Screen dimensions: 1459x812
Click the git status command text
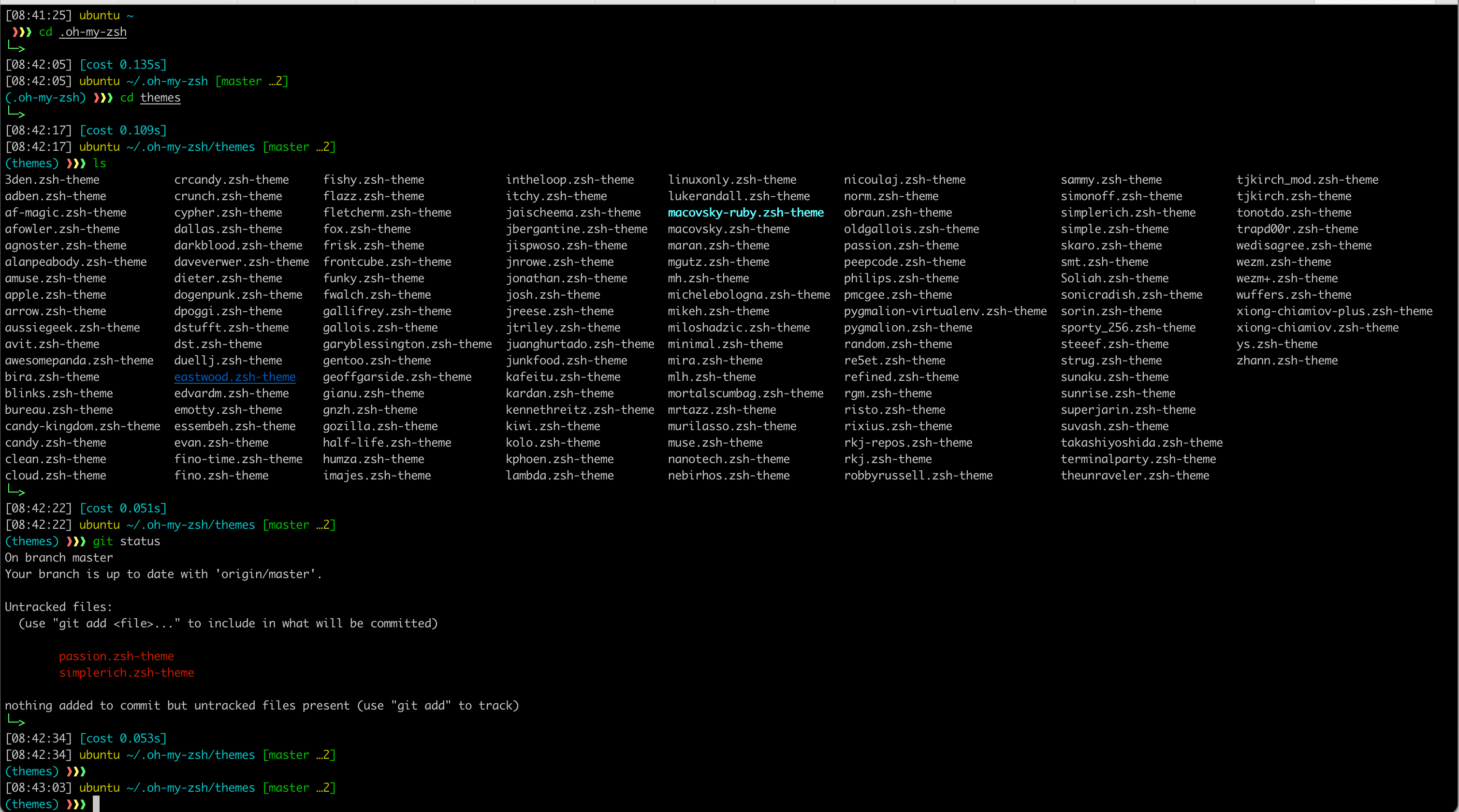click(x=126, y=541)
